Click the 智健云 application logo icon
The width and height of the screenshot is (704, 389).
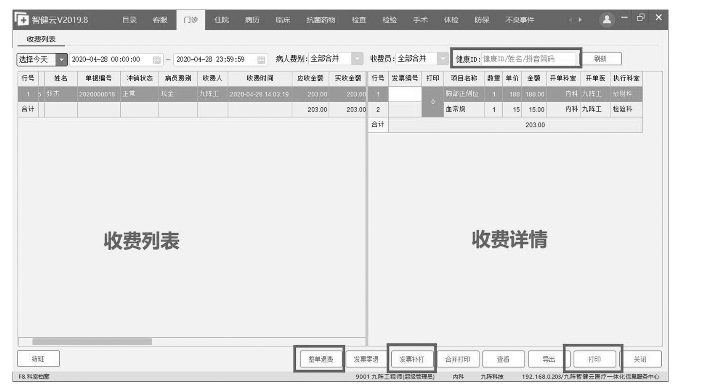22,20
